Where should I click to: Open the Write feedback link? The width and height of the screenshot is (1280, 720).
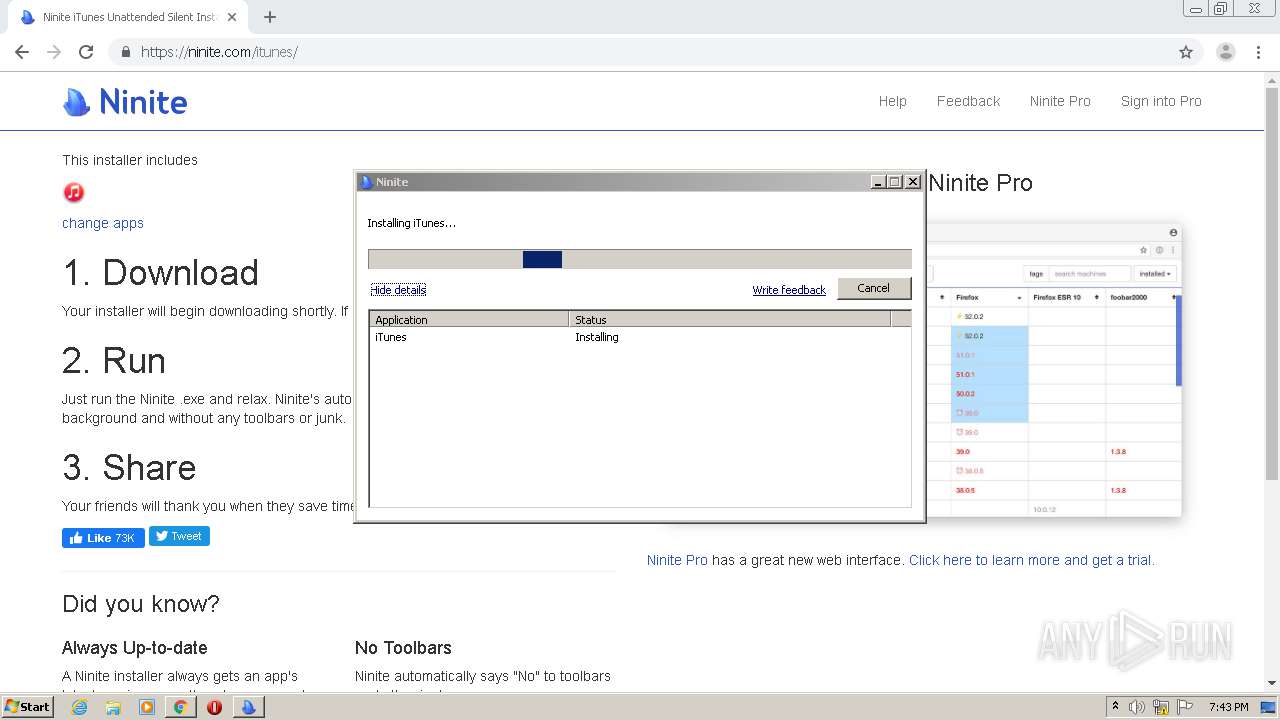[789, 290]
